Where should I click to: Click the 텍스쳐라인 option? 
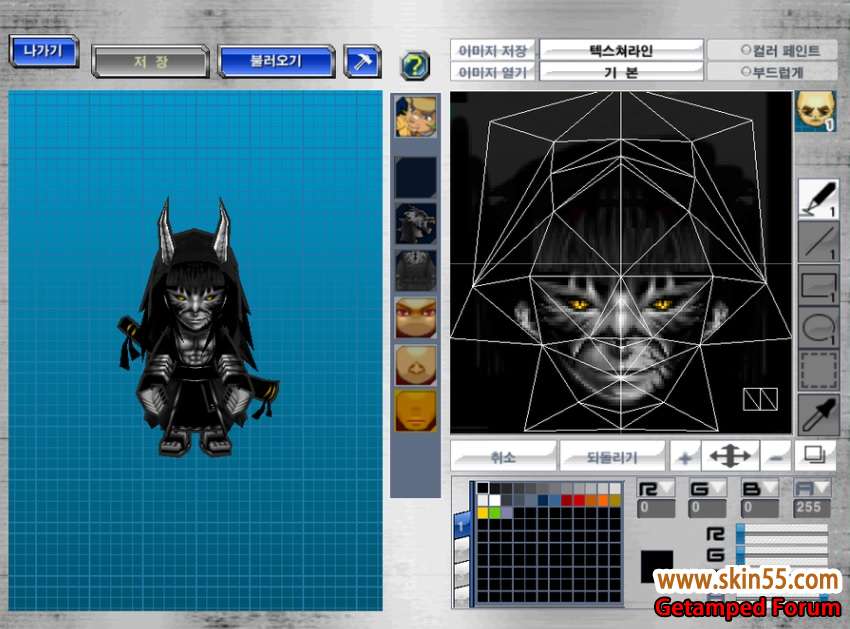[621, 50]
